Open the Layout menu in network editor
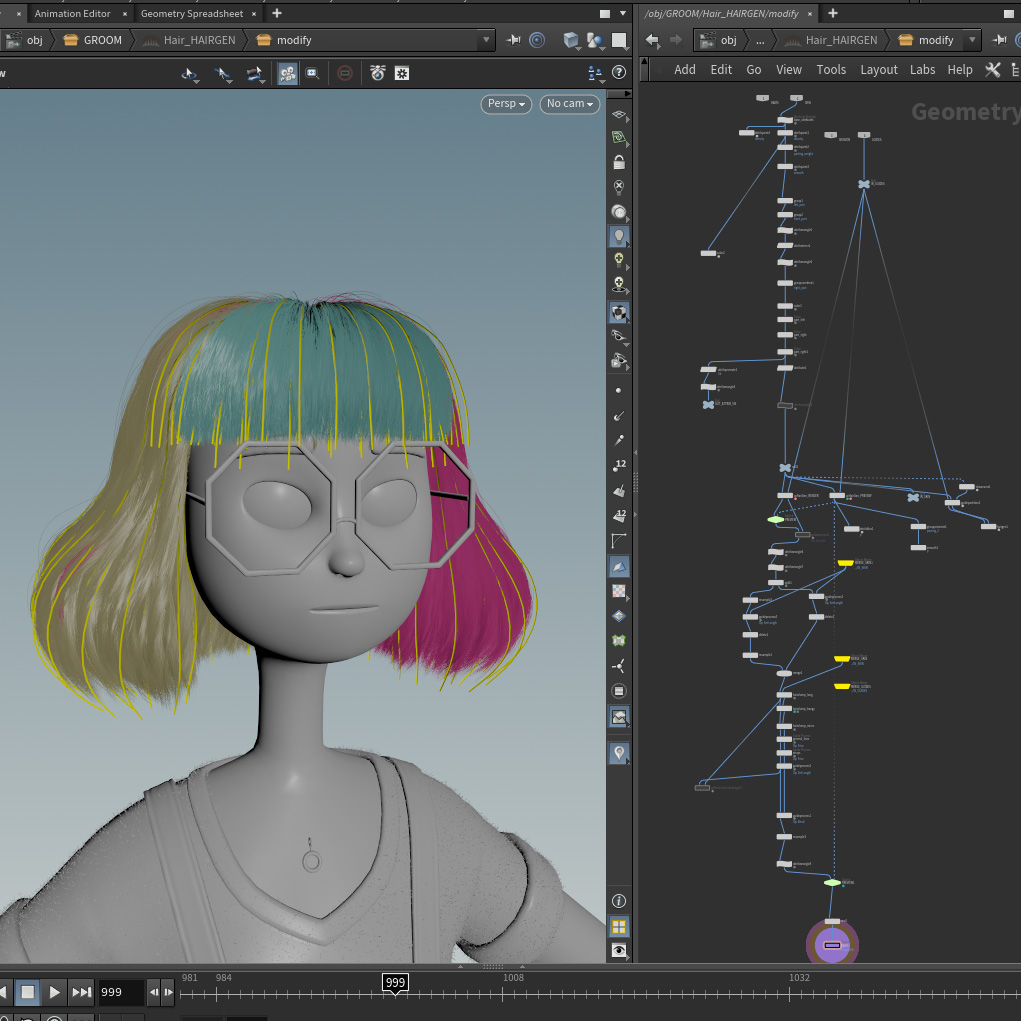This screenshot has height=1021, width=1021. [x=878, y=70]
